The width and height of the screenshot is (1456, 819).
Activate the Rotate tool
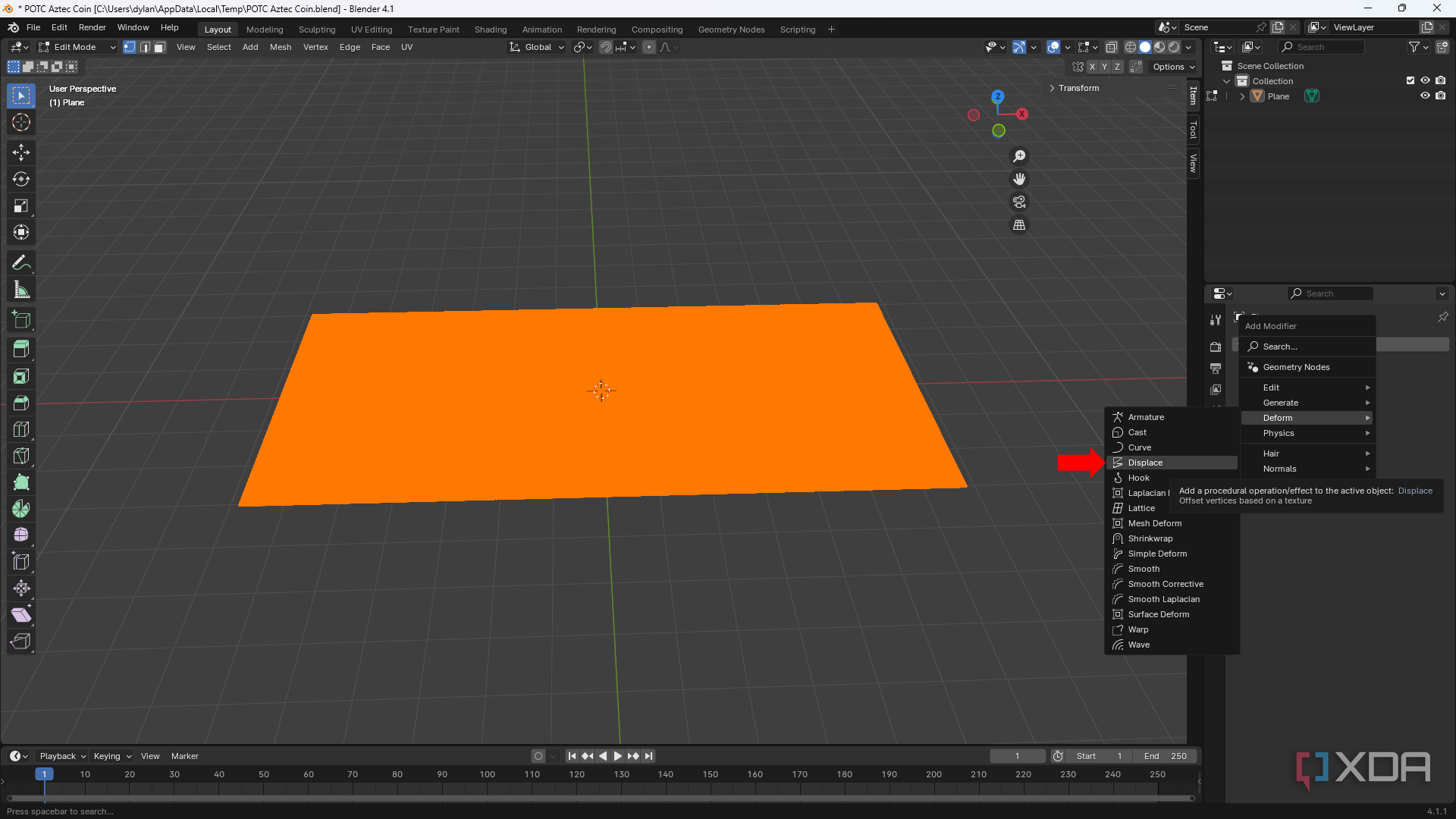pyautogui.click(x=20, y=179)
